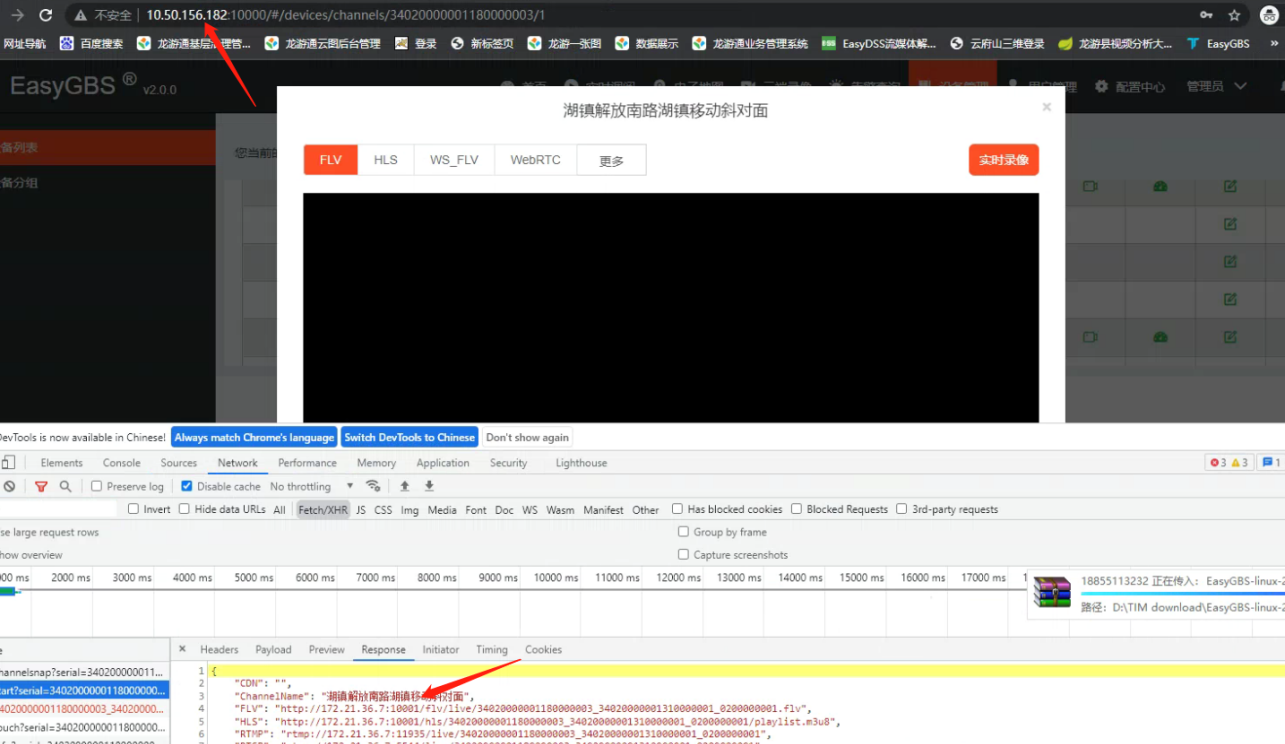Expand the 管理员 user dropdown

pyautogui.click(x=1217, y=87)
